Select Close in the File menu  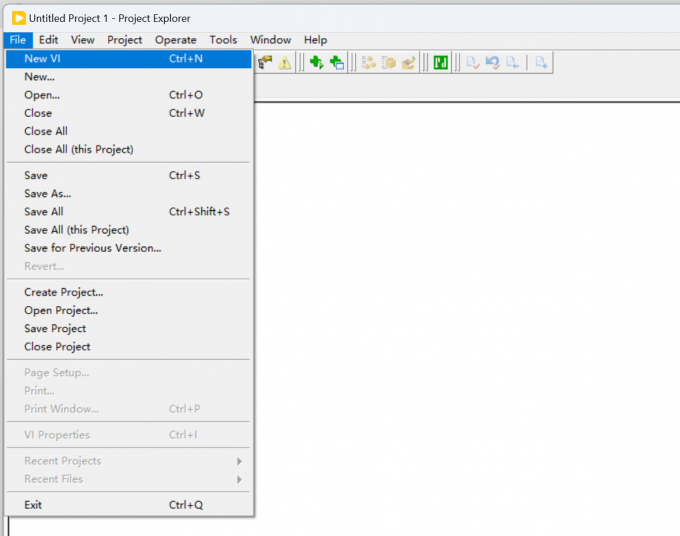point(128,113)
